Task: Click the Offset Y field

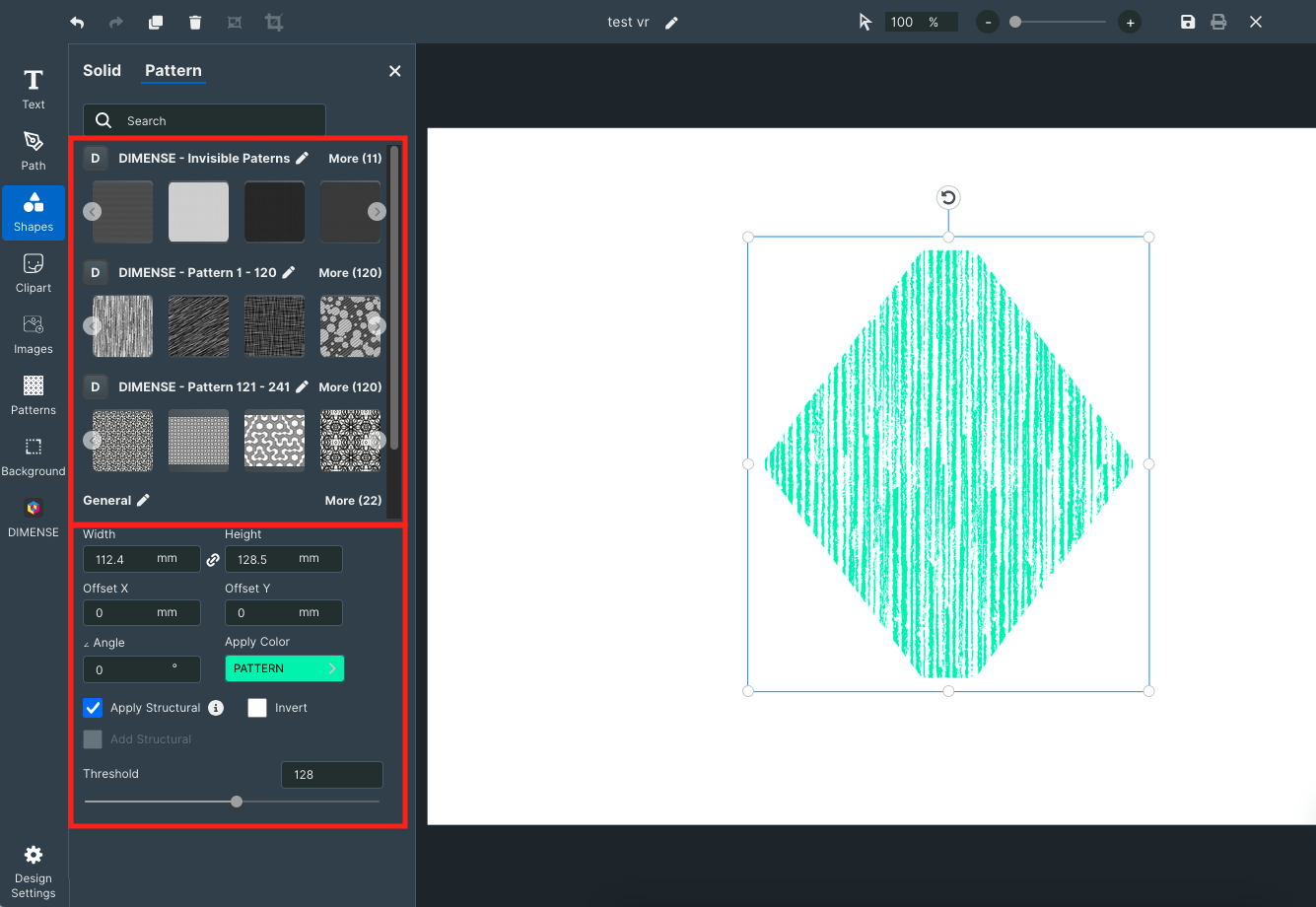Action: click(284, 612)
